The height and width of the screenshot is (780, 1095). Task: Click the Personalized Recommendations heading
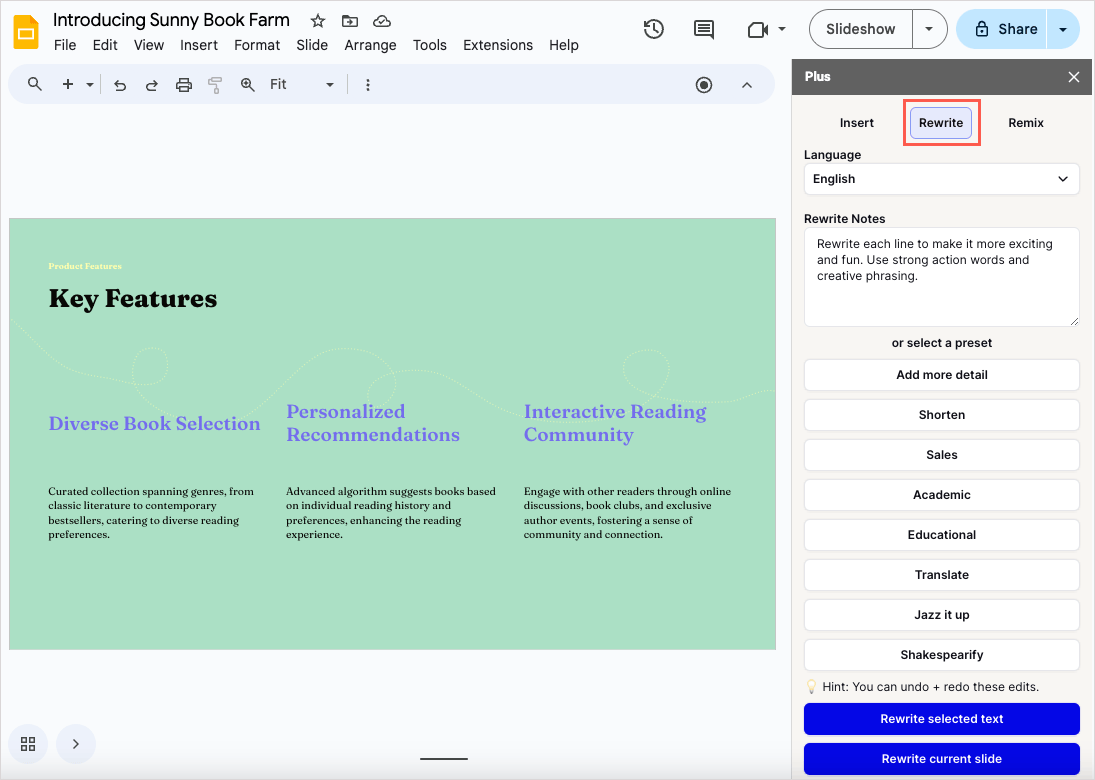373,423
